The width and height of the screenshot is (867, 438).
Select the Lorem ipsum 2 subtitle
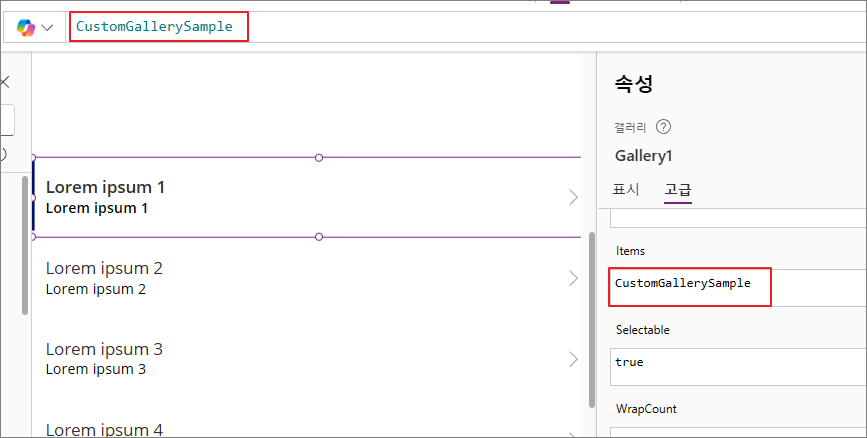(x=96, y=289)
